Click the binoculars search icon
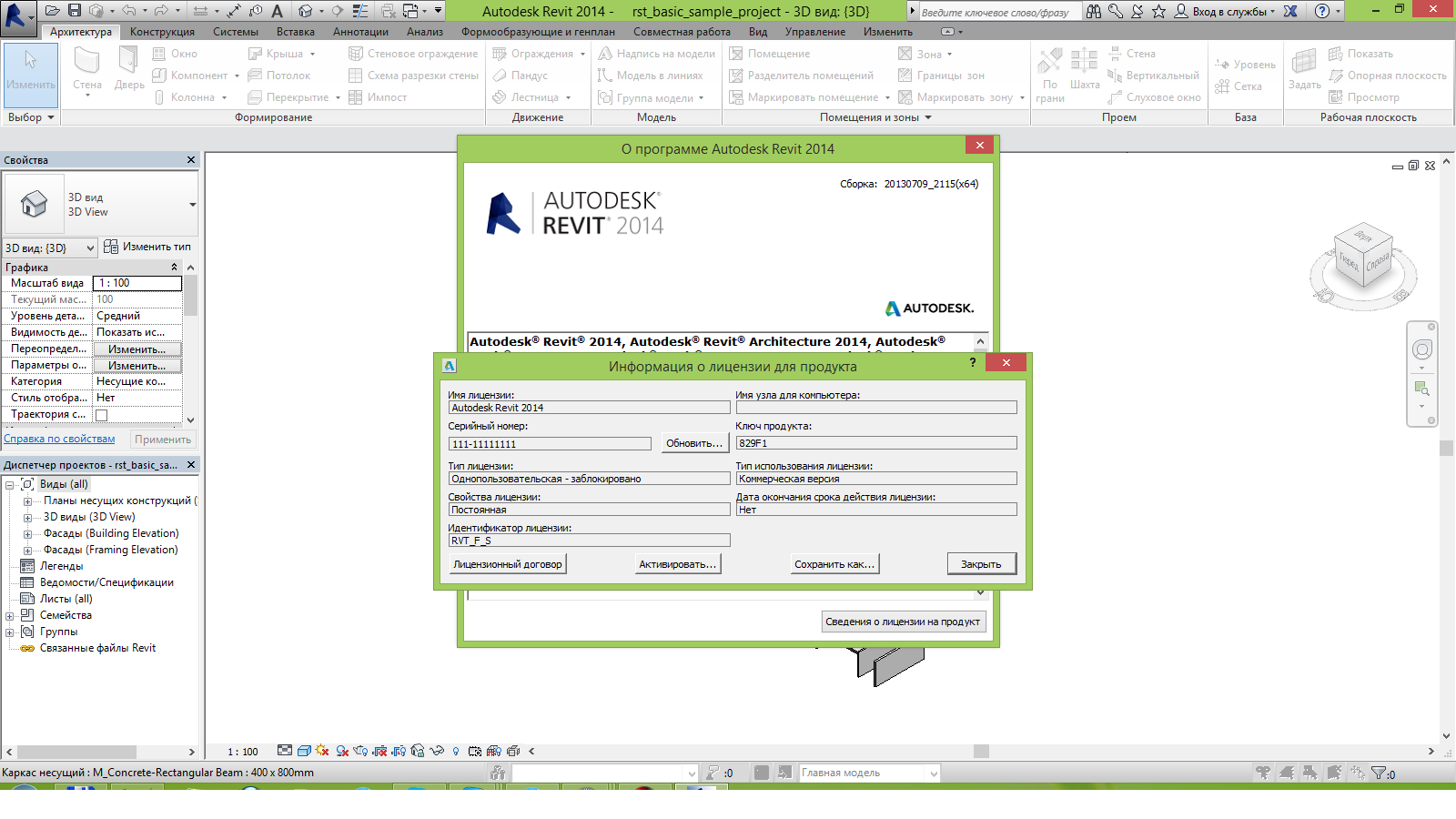 point(1094,11)
